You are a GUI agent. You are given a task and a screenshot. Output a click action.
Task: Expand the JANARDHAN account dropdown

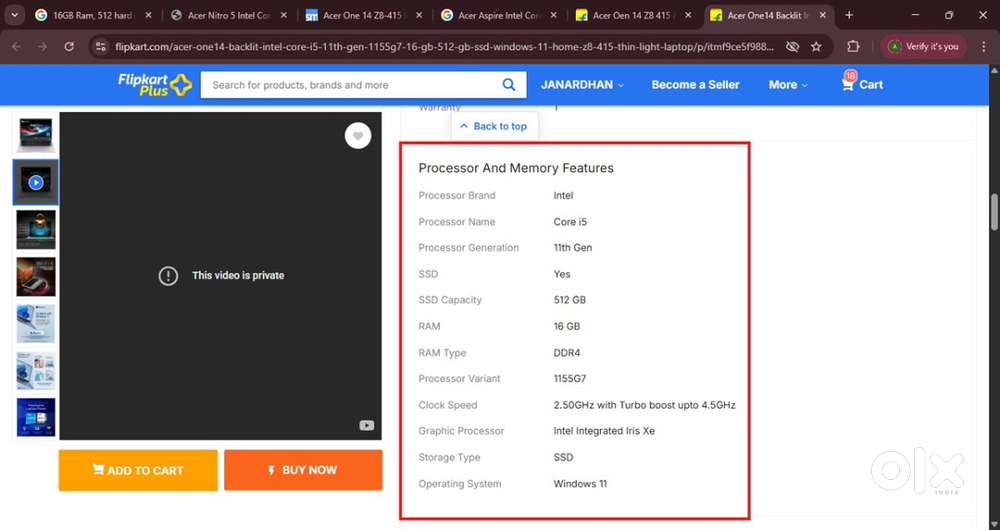582,85
